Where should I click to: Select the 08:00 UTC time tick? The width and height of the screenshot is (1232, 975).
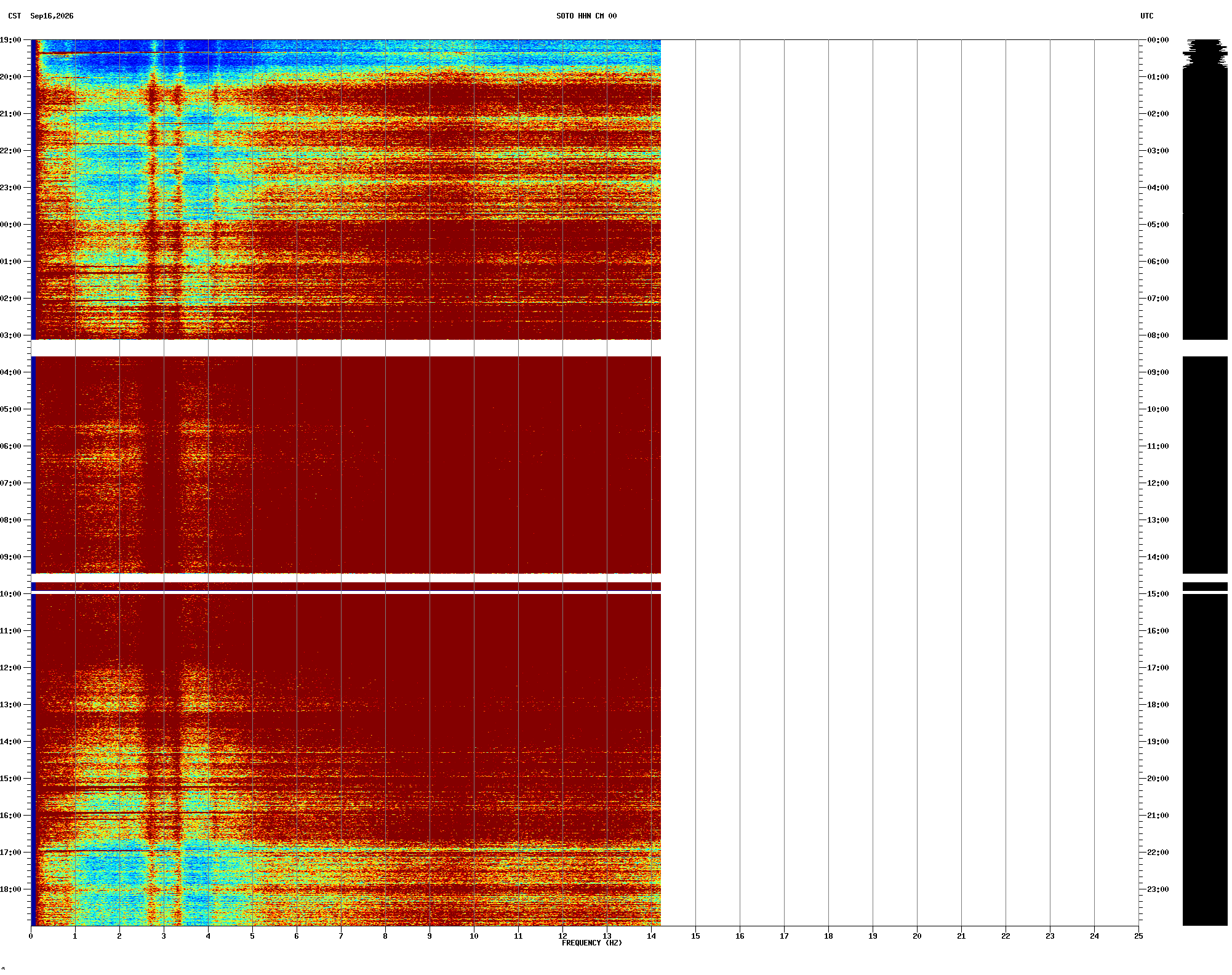coord(1158,335)
